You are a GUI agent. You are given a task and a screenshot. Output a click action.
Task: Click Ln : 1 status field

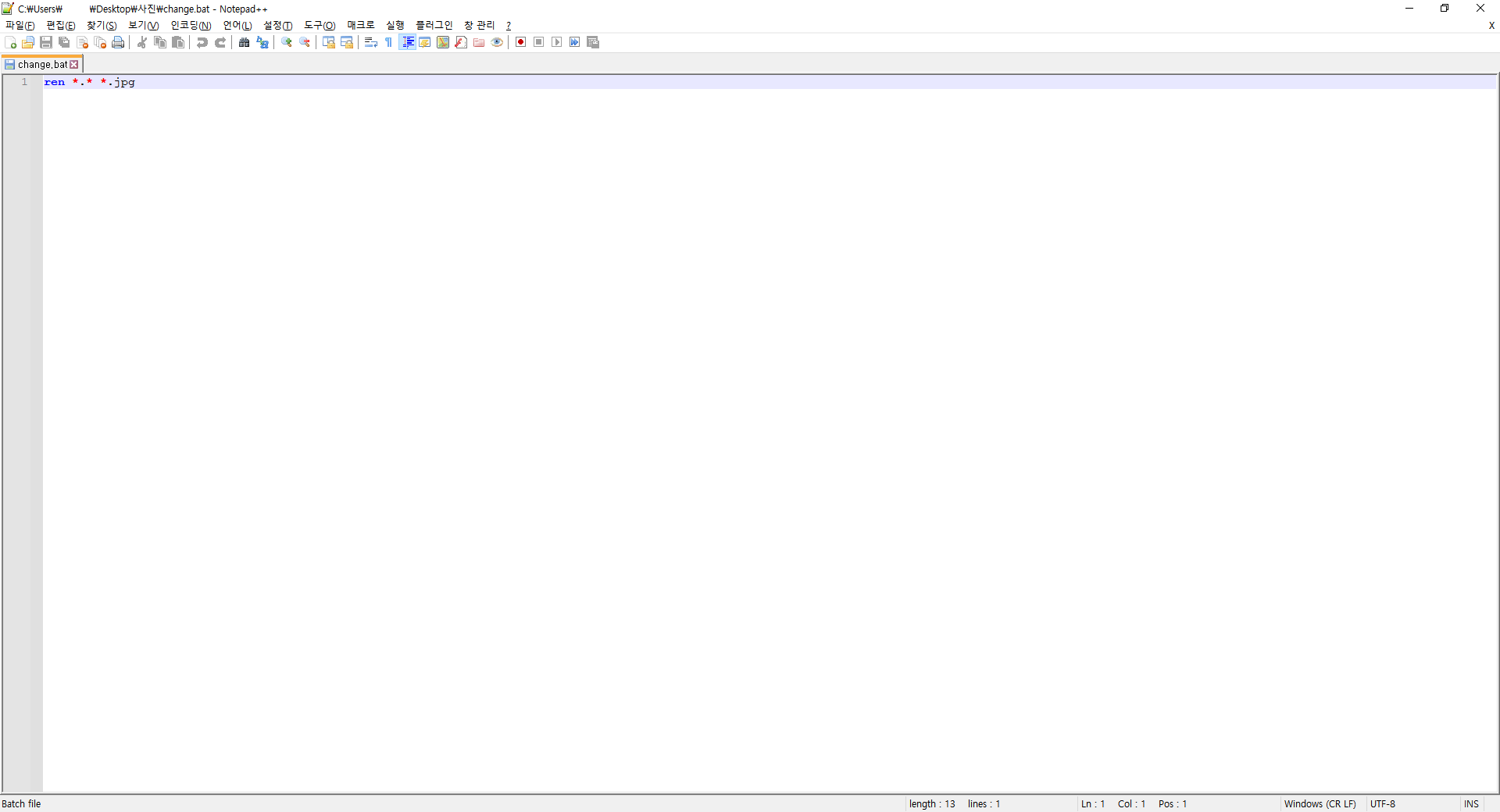coord(1093,804)
